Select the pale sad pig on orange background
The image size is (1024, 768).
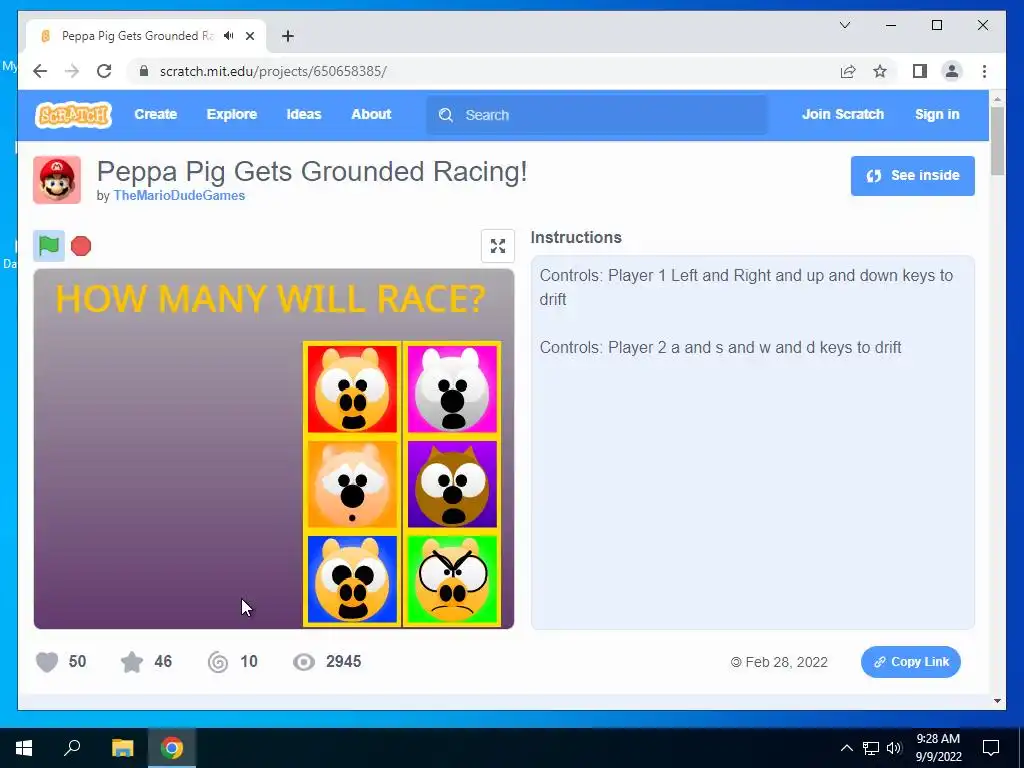click(353, 484)
